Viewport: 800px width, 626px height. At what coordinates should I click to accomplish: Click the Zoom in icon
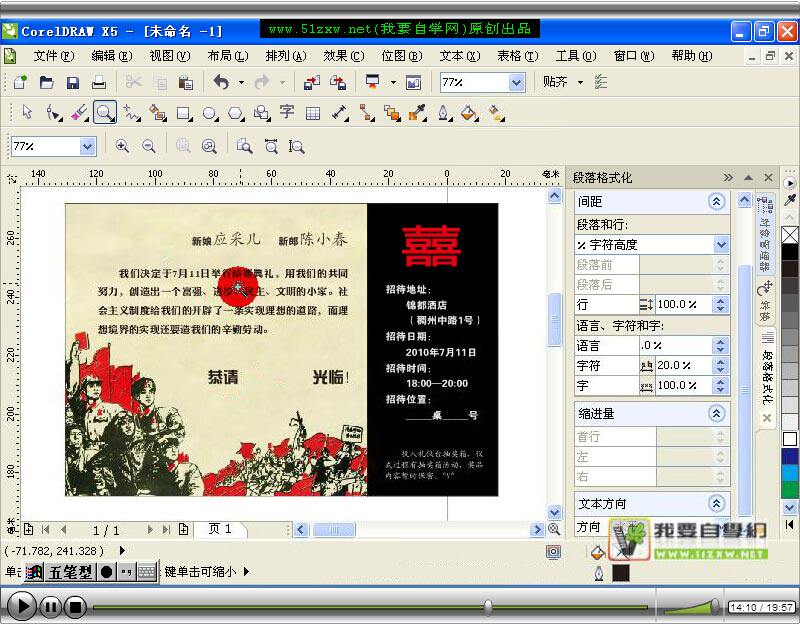[x=122, y=146]
